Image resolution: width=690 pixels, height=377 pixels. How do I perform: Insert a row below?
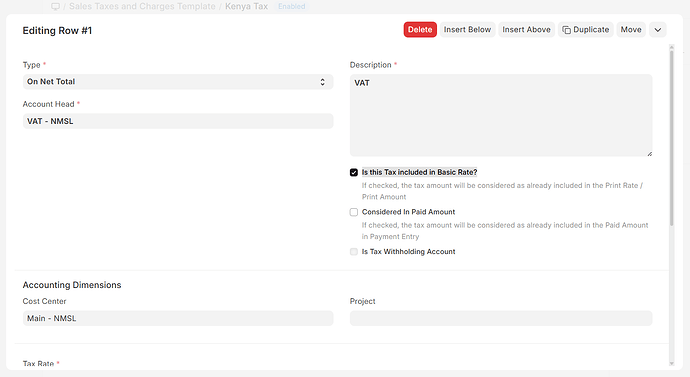pyautogui.click(x=467, y=29)
